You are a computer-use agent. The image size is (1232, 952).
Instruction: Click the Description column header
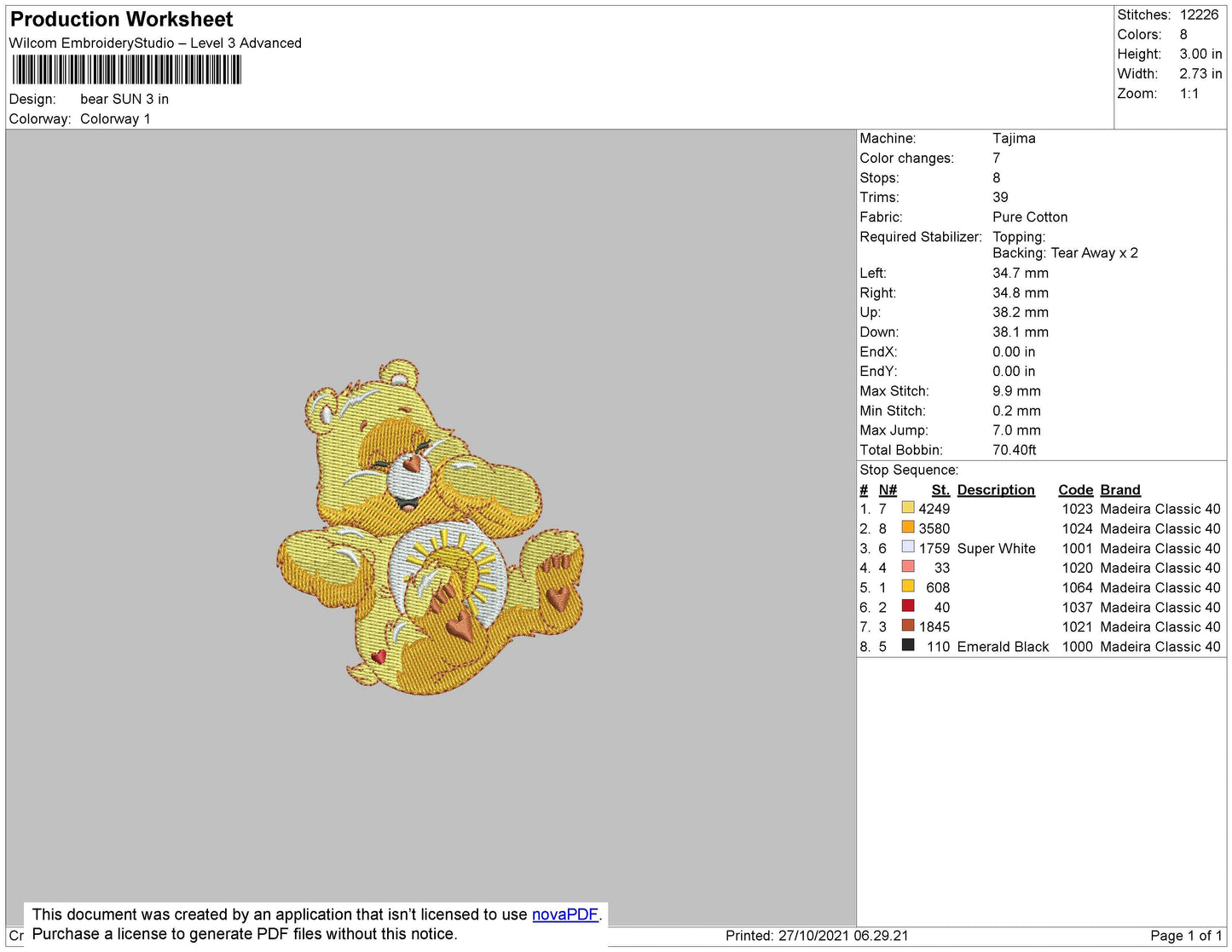coord(996,490)
